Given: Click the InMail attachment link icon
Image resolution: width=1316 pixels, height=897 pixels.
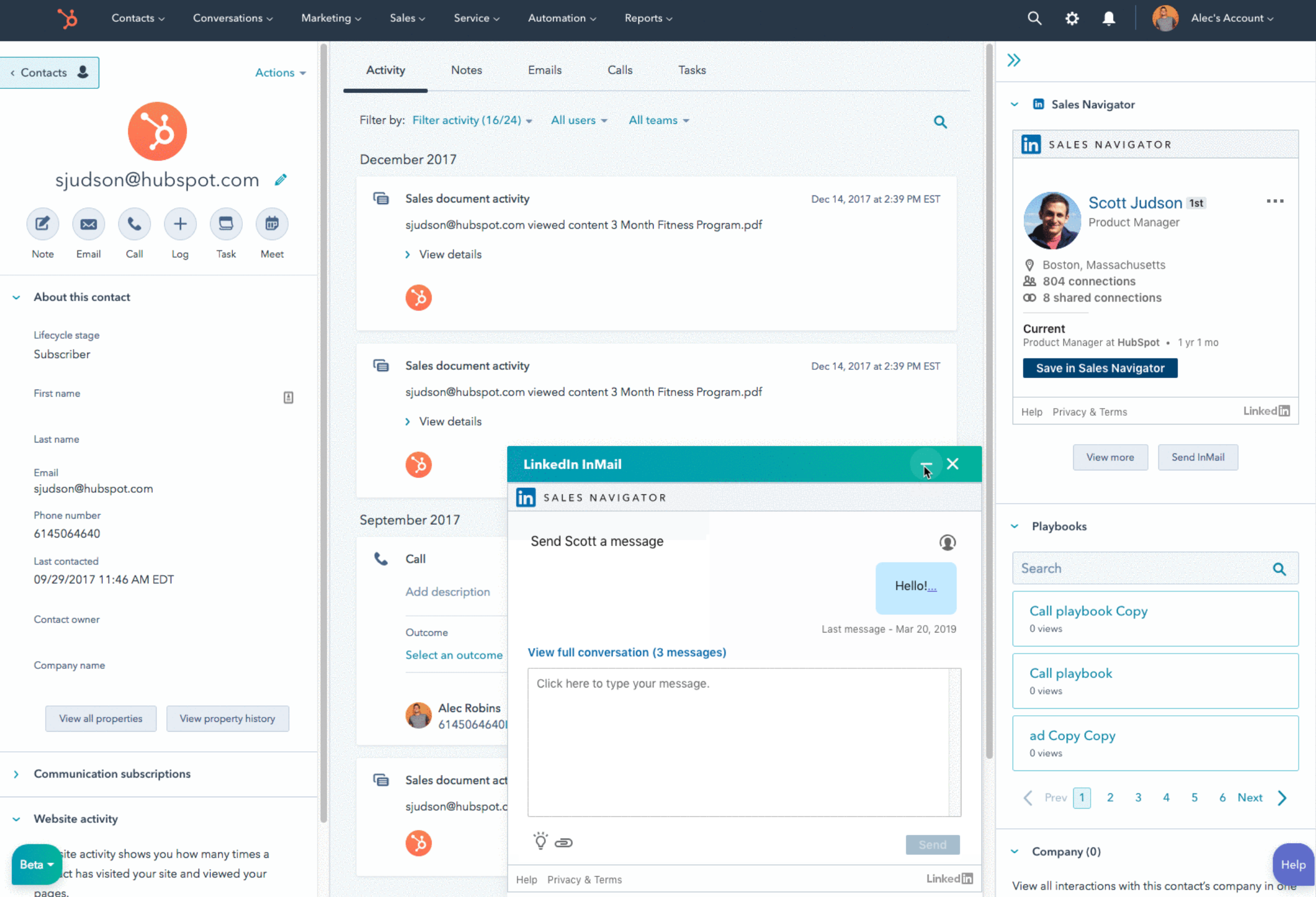Looking at the screenshot, I should [x=564, y=842].
